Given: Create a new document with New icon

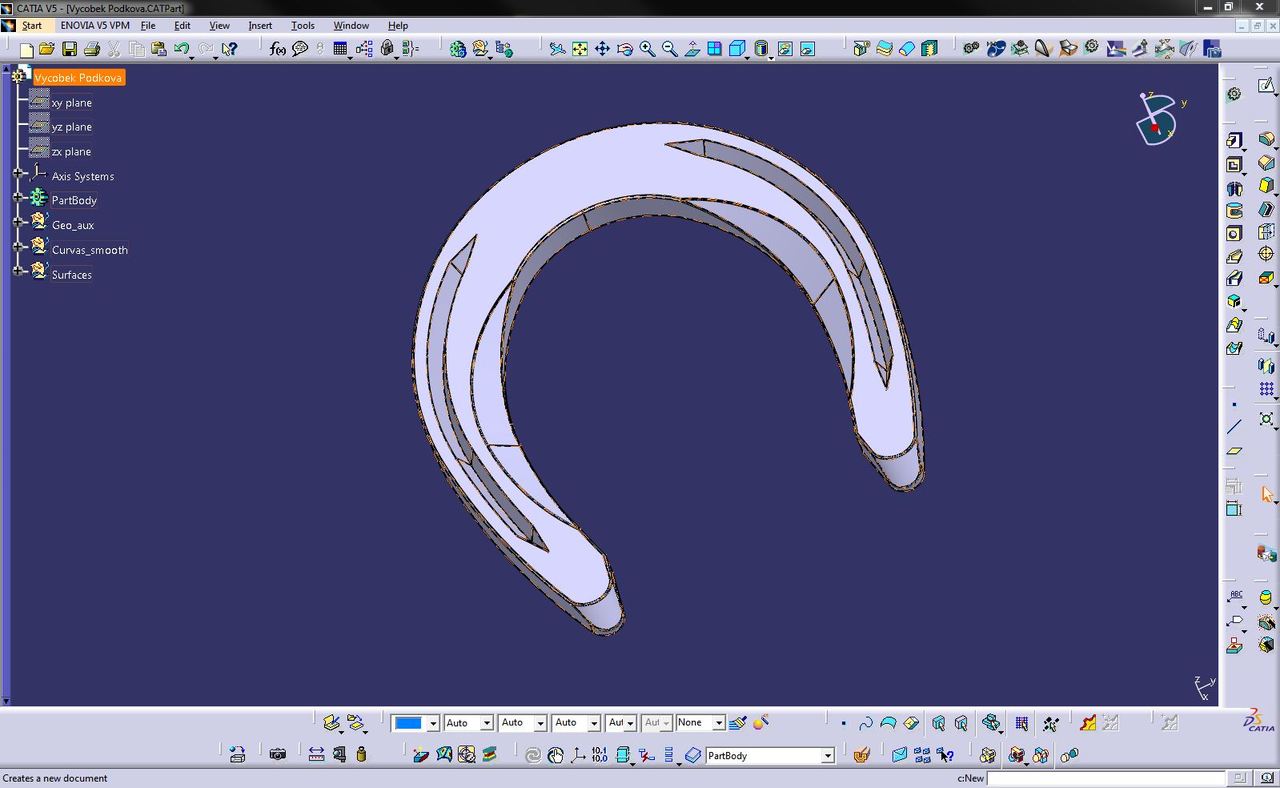Looking at the screenshot, I should point(26,49).
